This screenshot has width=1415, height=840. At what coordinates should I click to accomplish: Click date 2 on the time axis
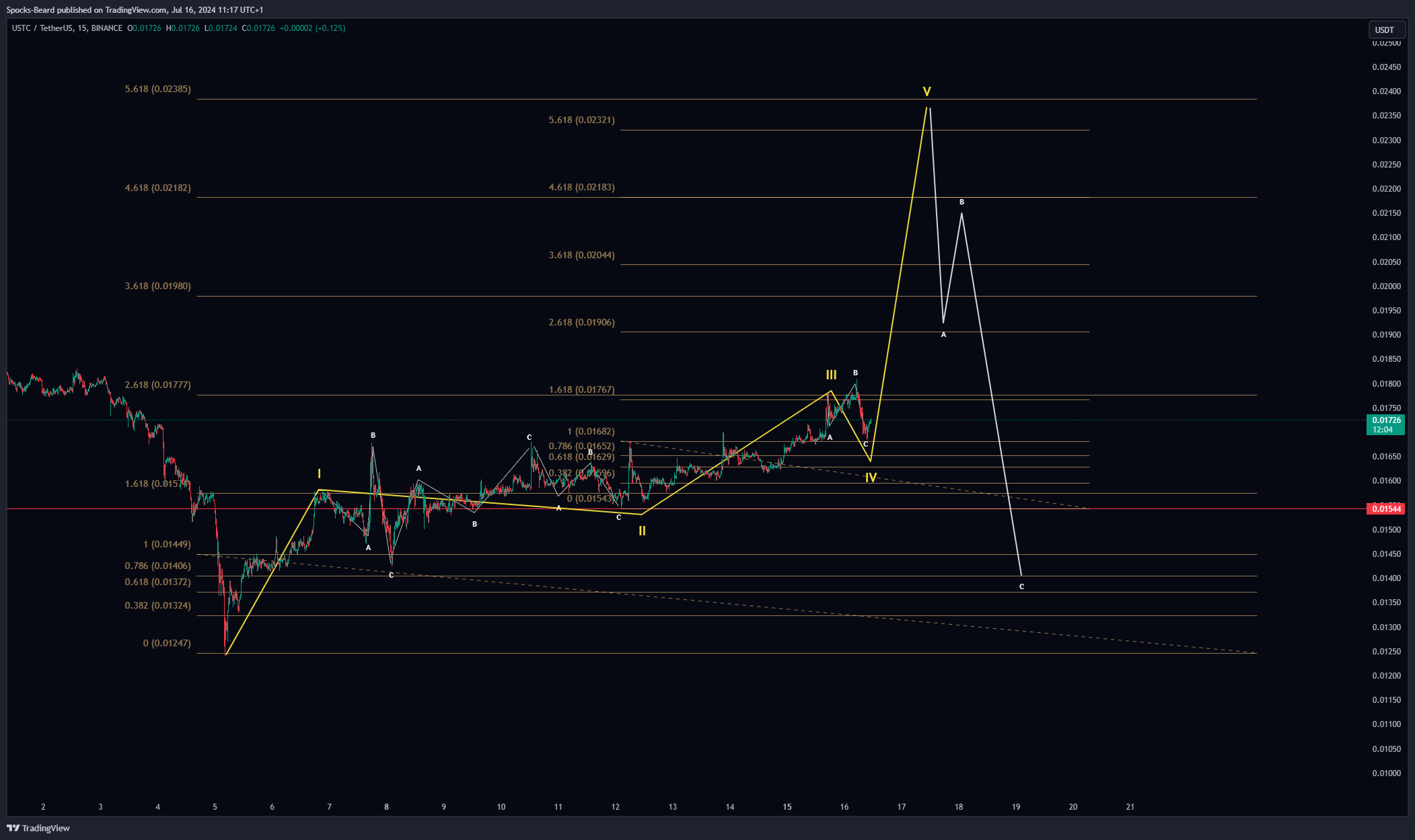pyautogui.click(x=43, y=807)
